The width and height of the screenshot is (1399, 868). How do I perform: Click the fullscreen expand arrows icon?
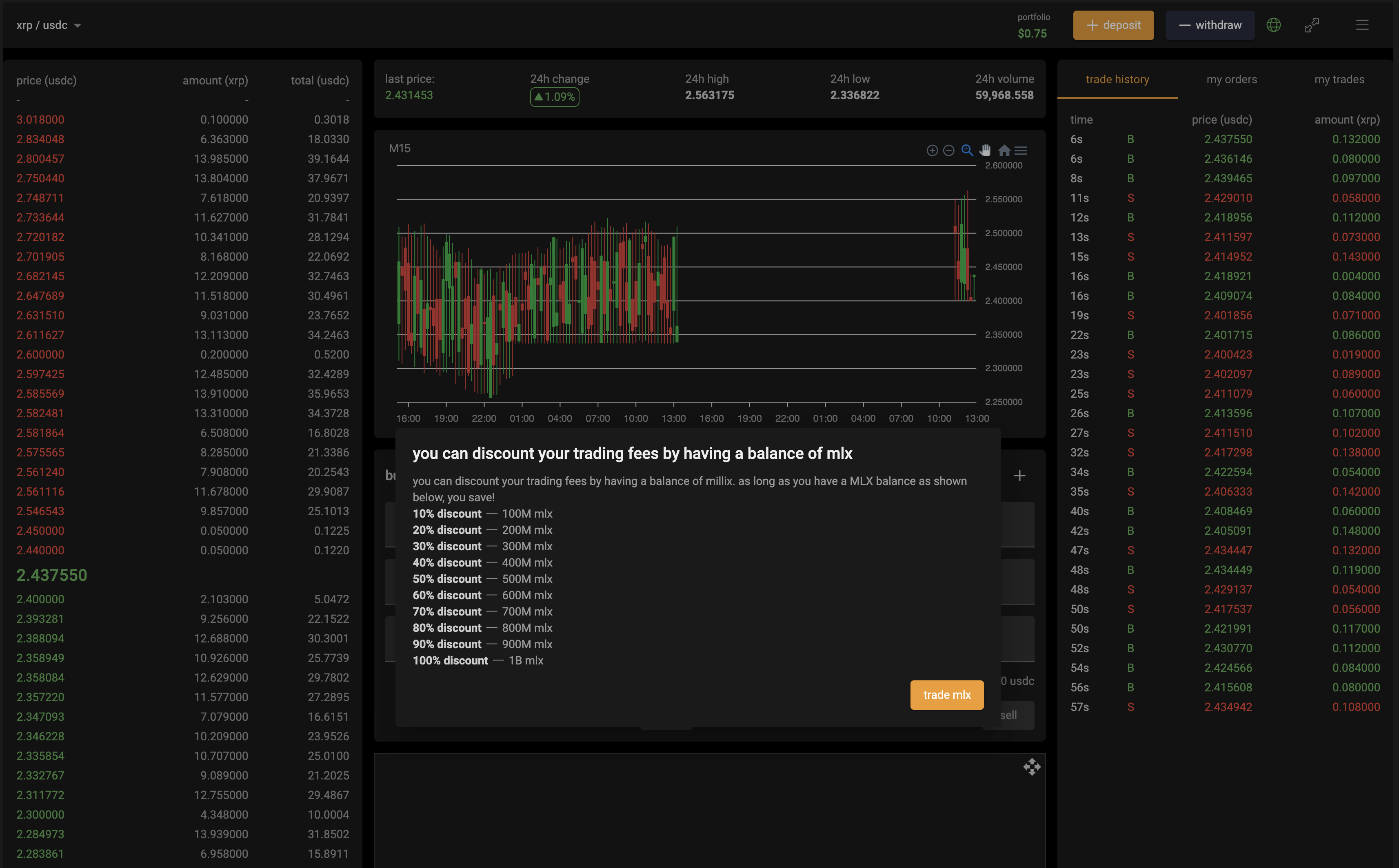[x=1312, y=25]
